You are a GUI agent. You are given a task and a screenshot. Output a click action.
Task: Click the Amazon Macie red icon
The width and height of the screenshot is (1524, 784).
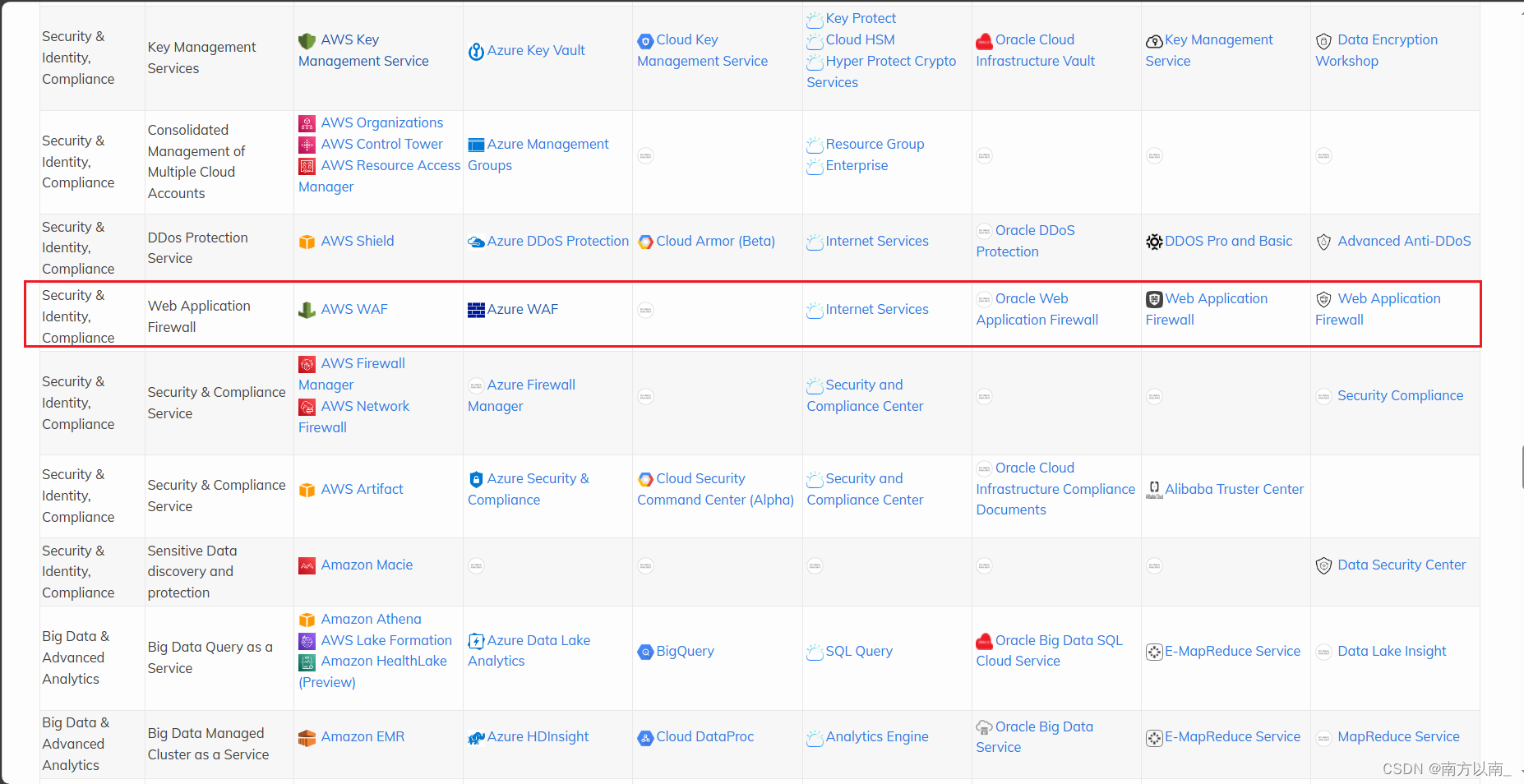[307, 566]
